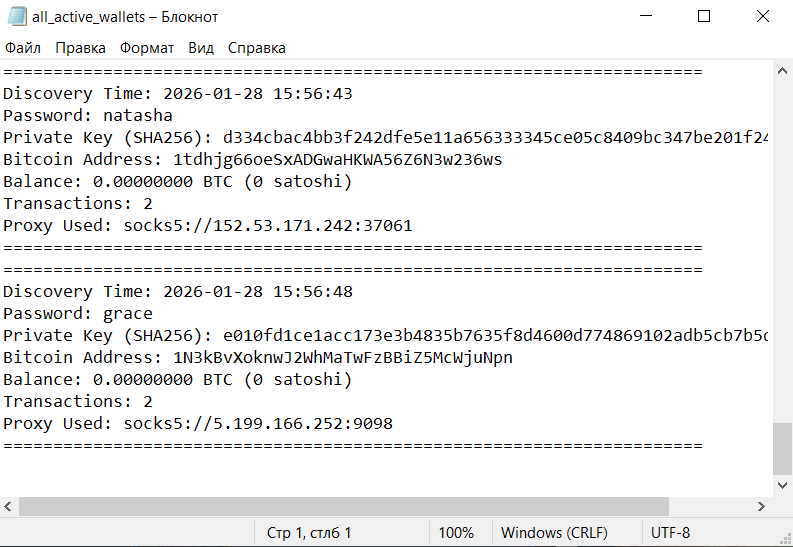Image resolution: width=793 pixels, height=547 pixels.
Task: Show the Вид menu
Action: point(201,48)
